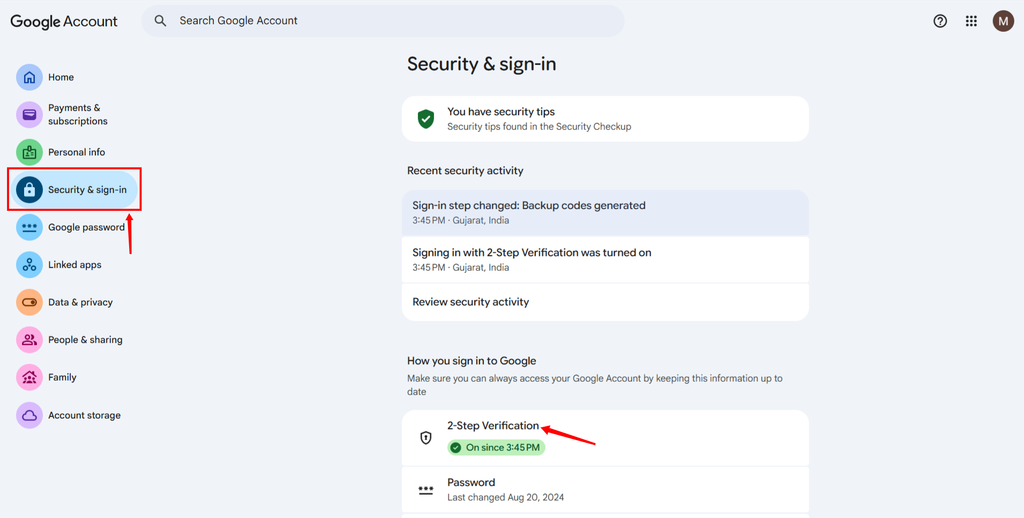This screenshot has width=1024, height=518.
Task: Click the On since 3:45 PM badge
Action: [496, 447]
